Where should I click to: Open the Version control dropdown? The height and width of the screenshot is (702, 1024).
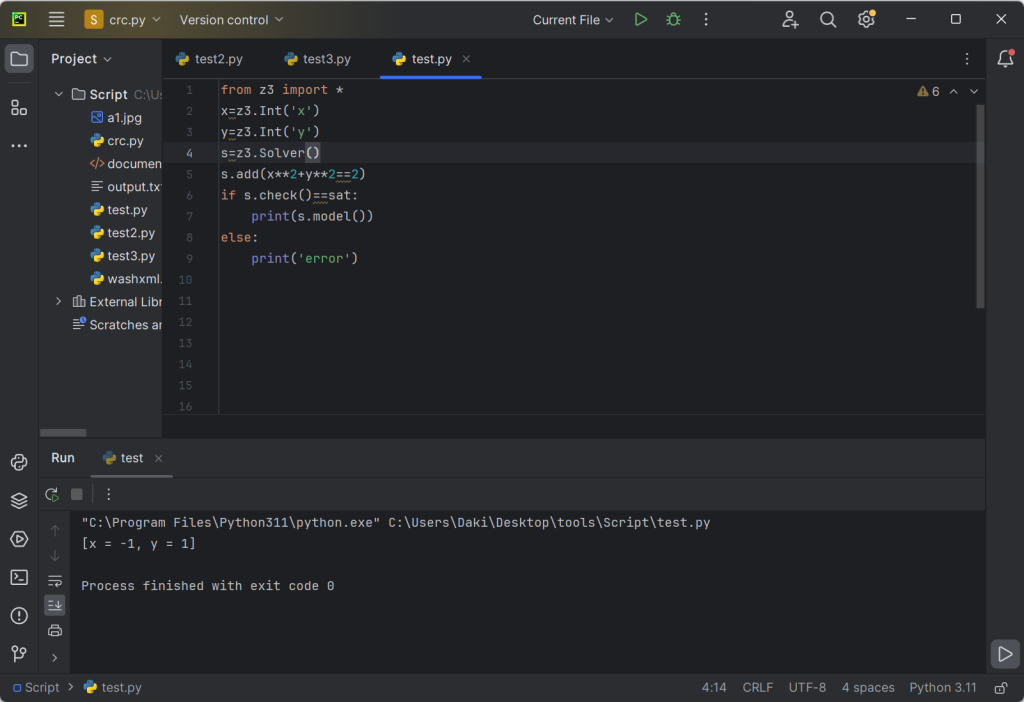(x=231, y=19)
